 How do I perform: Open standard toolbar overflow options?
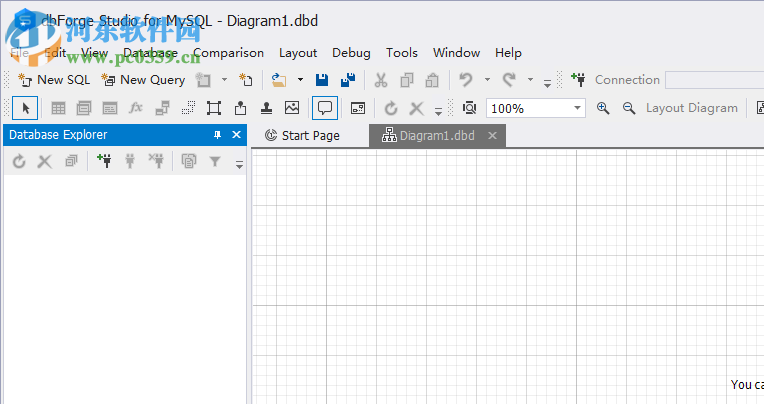coord(547,83)
